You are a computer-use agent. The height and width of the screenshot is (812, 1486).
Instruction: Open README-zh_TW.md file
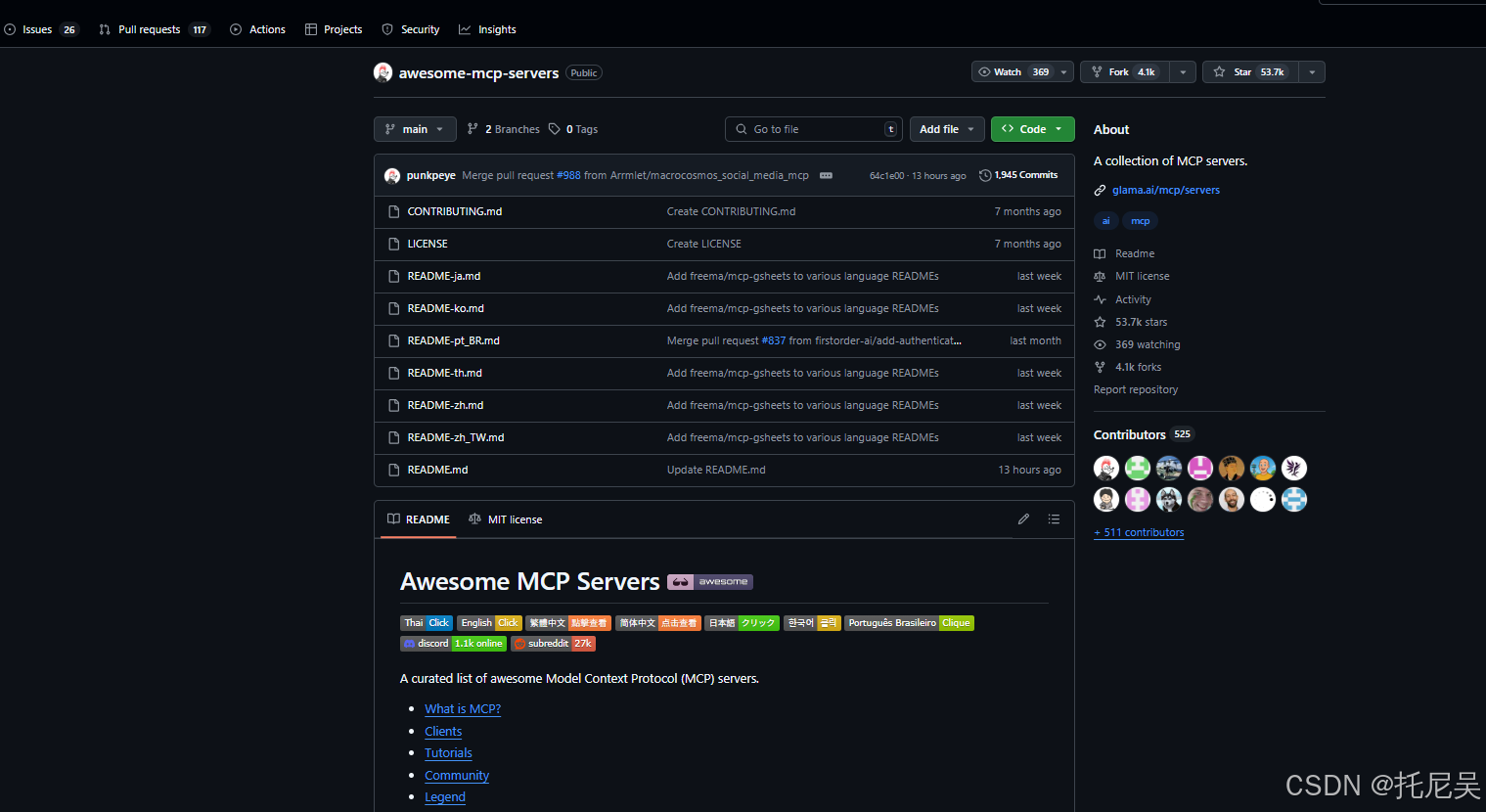coord(456,437)
